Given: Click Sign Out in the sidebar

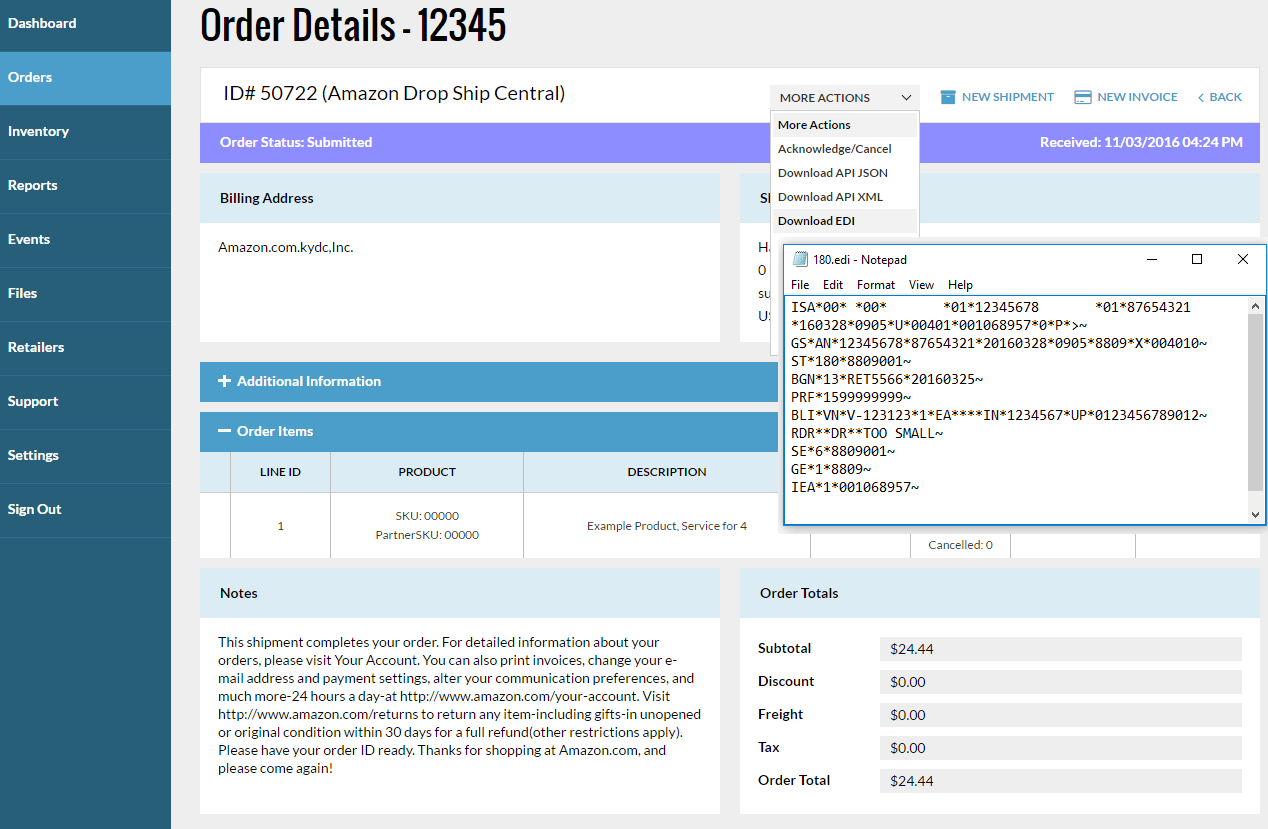Looking at the screenshot, I should [85, 509].
